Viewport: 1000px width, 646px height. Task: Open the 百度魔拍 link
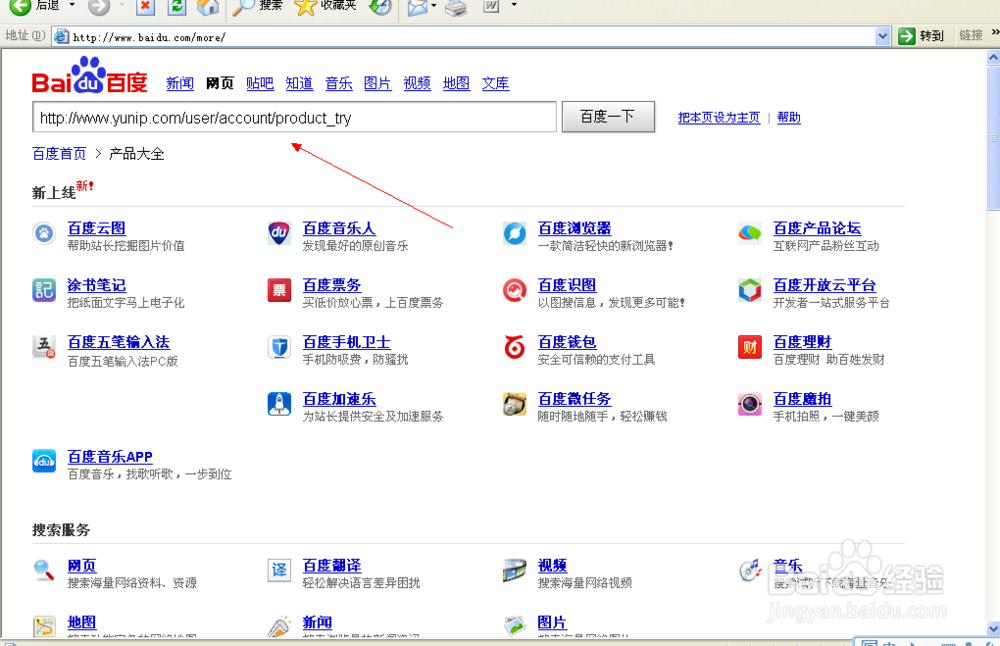[x=802, y=399]
